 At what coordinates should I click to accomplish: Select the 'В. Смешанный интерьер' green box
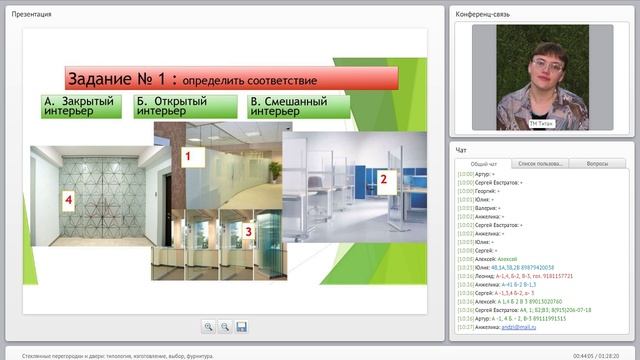(298, 107)
